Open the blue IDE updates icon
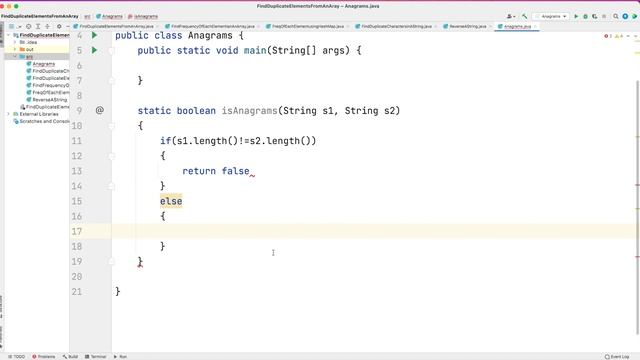This screenshot has width=640, height=360. click(x=625, y=16)
